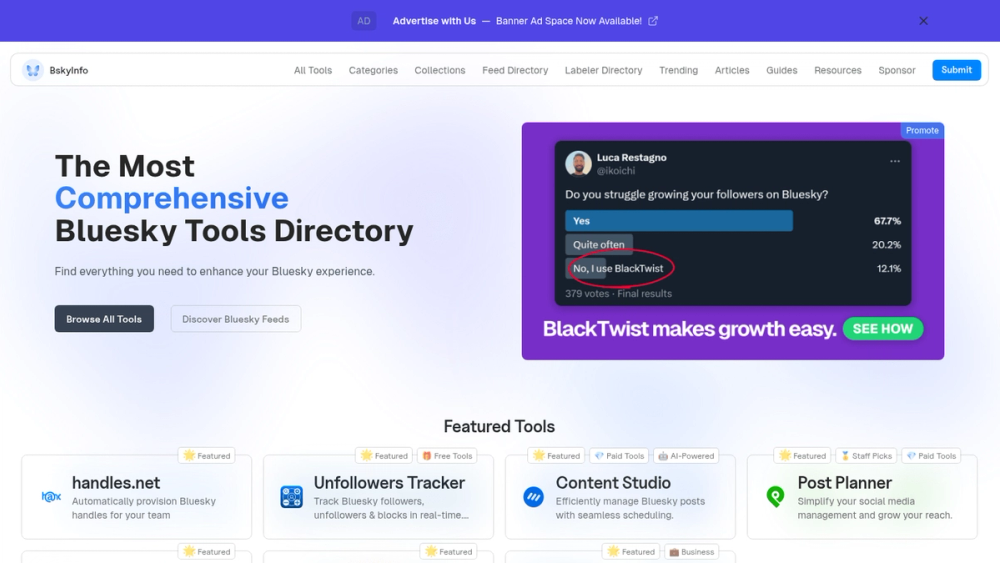Screen dimensions: 1000x563
Task: Open the Resources nav item
Action: [x=837, y=70]
